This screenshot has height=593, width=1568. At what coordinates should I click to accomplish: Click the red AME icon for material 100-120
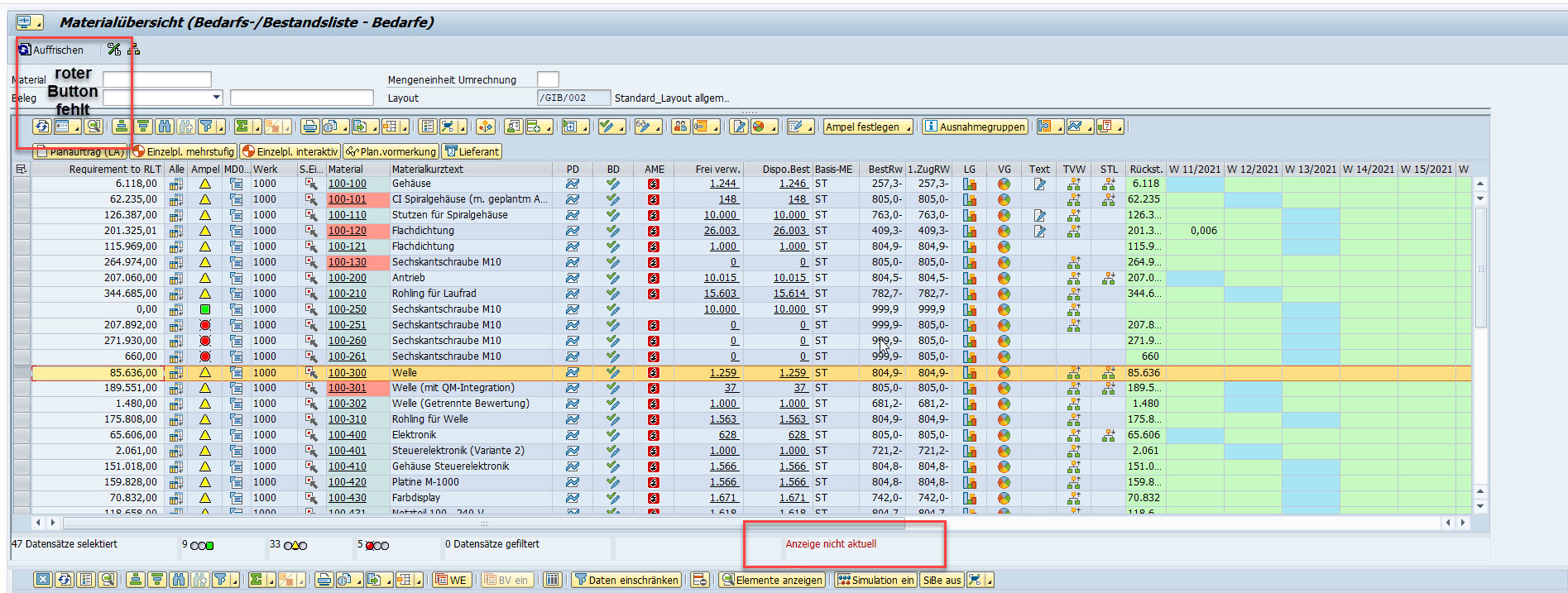pos(654,232)
